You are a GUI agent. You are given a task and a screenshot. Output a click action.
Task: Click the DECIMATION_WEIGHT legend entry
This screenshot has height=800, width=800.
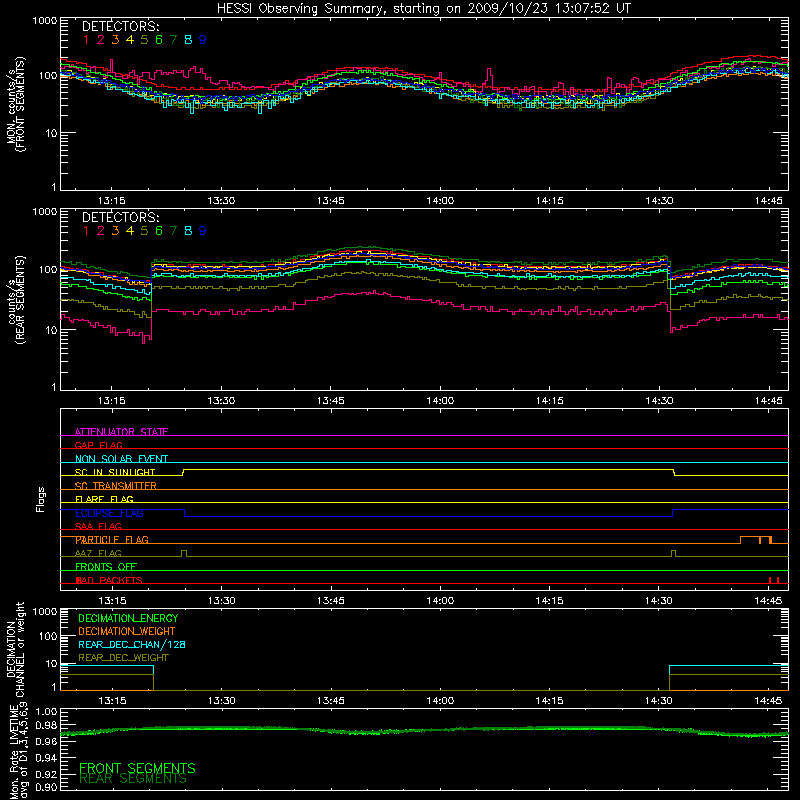tap(127, 632)
